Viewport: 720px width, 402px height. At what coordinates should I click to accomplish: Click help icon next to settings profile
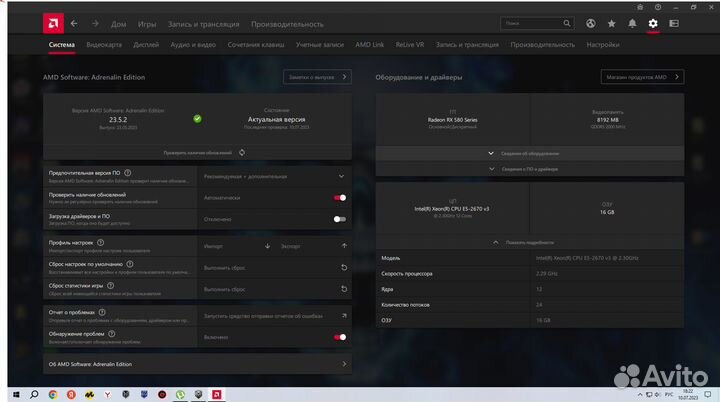click(x=101, y=243)
